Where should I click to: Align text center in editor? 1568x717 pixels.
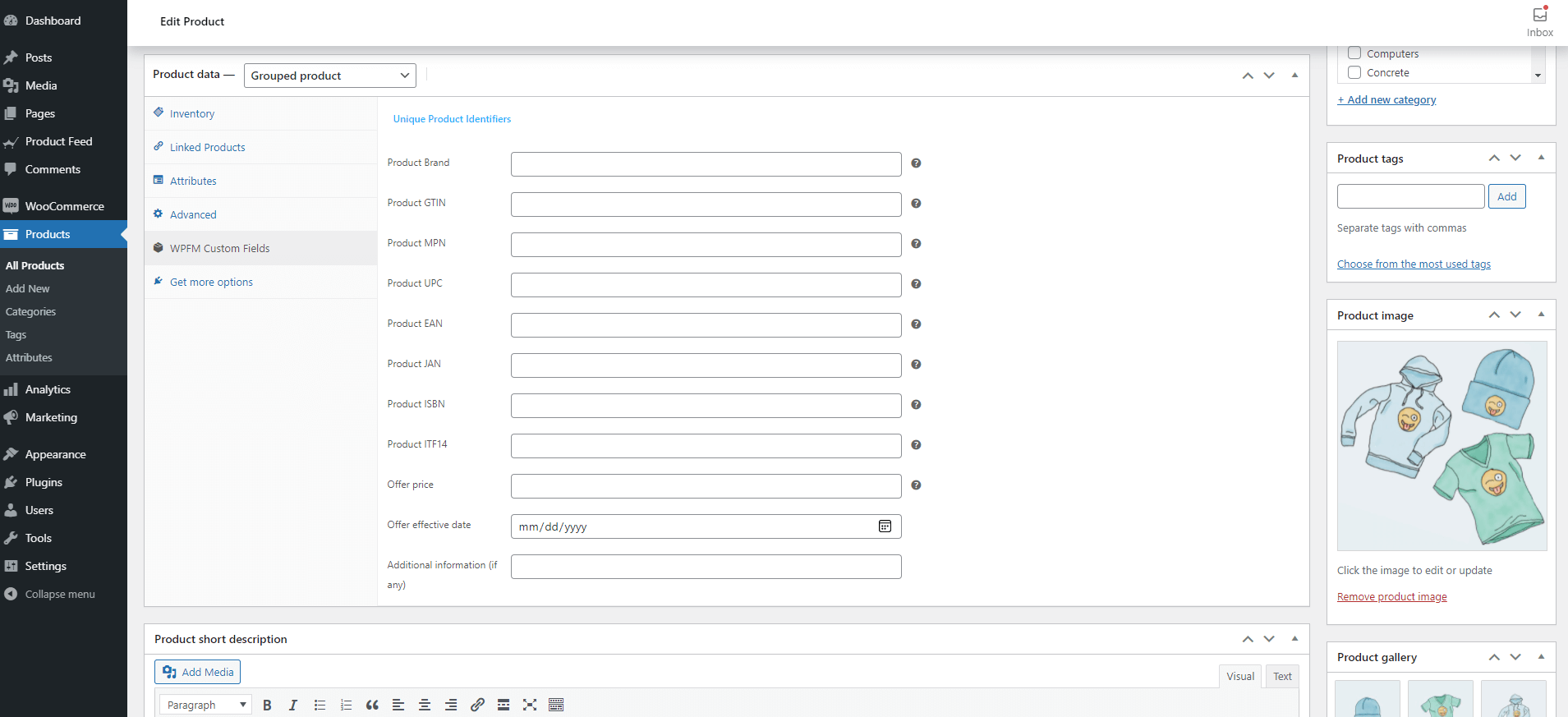click(x=425, y=705)
